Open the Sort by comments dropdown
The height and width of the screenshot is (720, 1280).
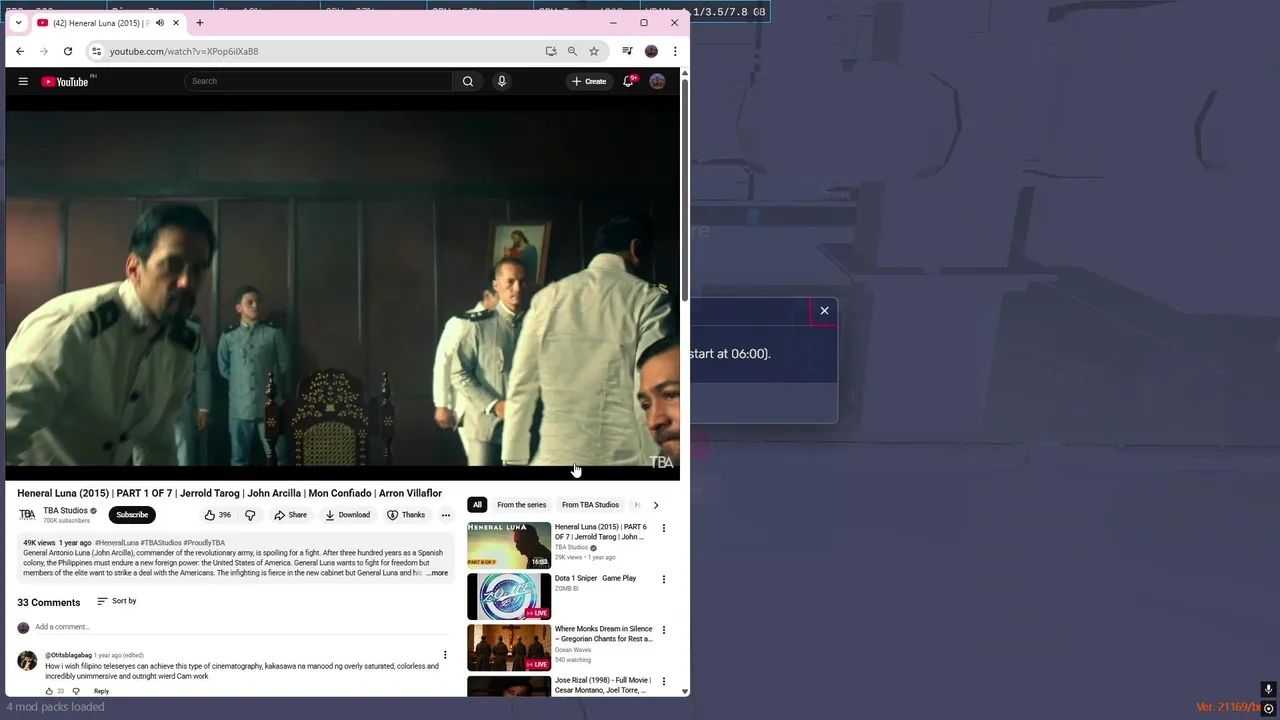[x=117, y=601]
